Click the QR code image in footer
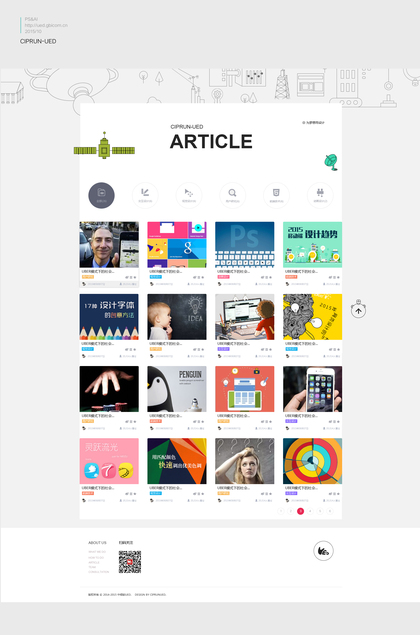420x635 pixels. point(130,562)
